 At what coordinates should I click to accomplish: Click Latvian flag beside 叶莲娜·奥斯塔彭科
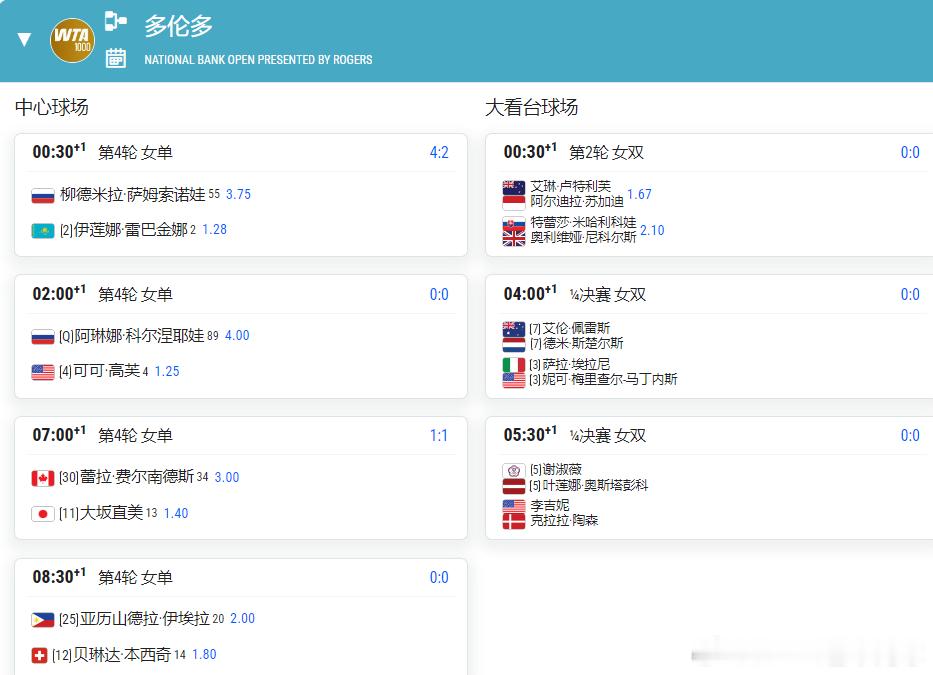(514, 486)
